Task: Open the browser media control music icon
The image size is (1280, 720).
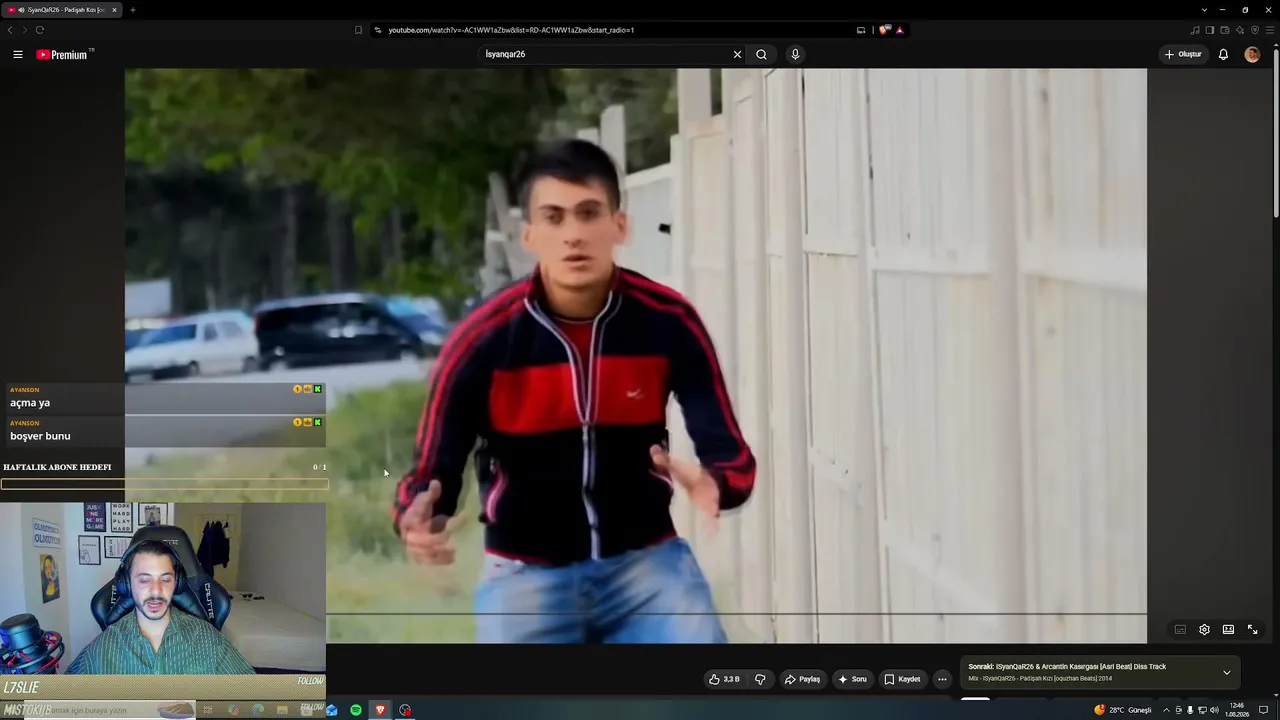Action: click(x=1195, y=30)
